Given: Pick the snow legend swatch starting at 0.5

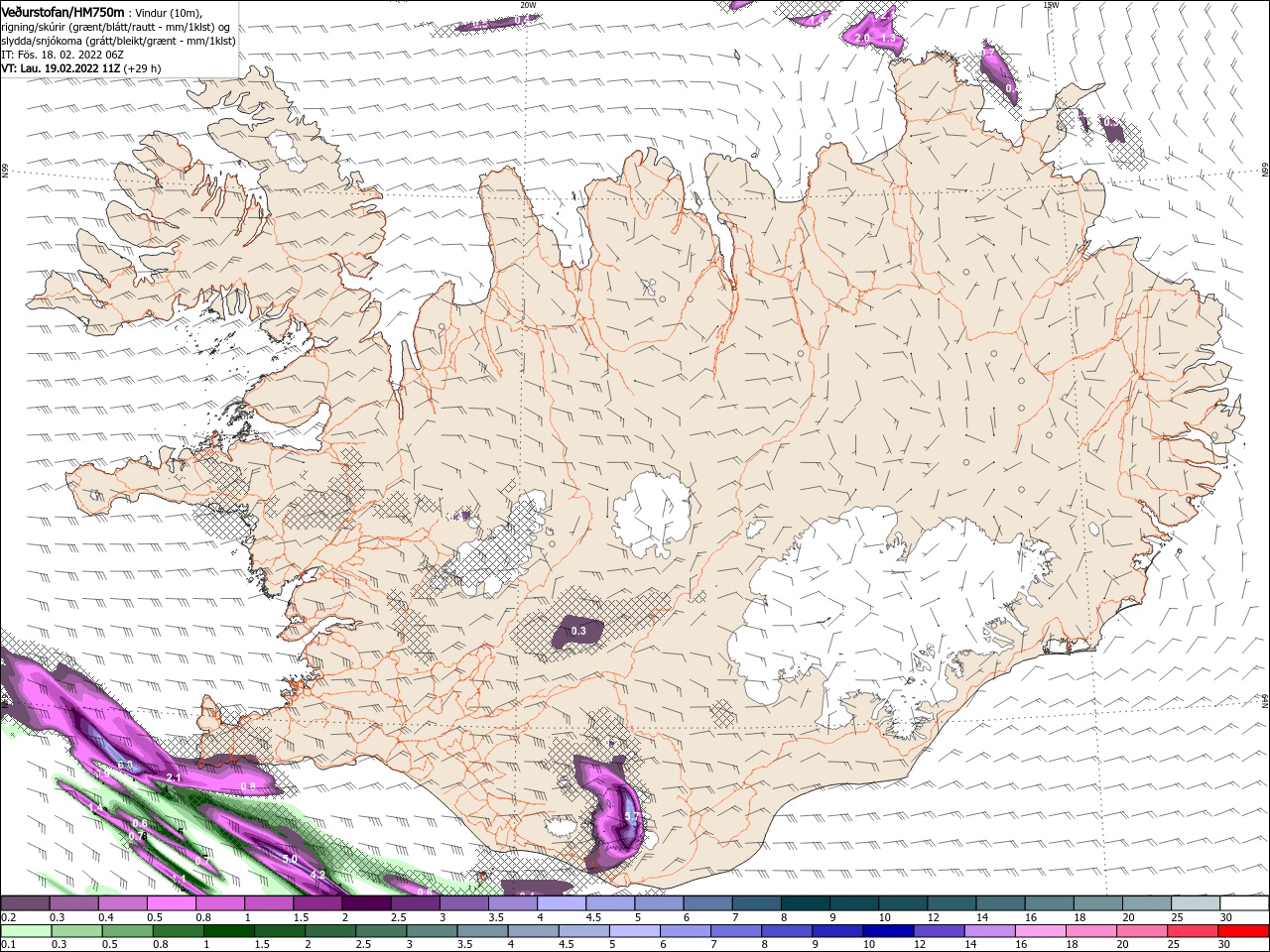Looking at the screenshot, I should 171,903.
